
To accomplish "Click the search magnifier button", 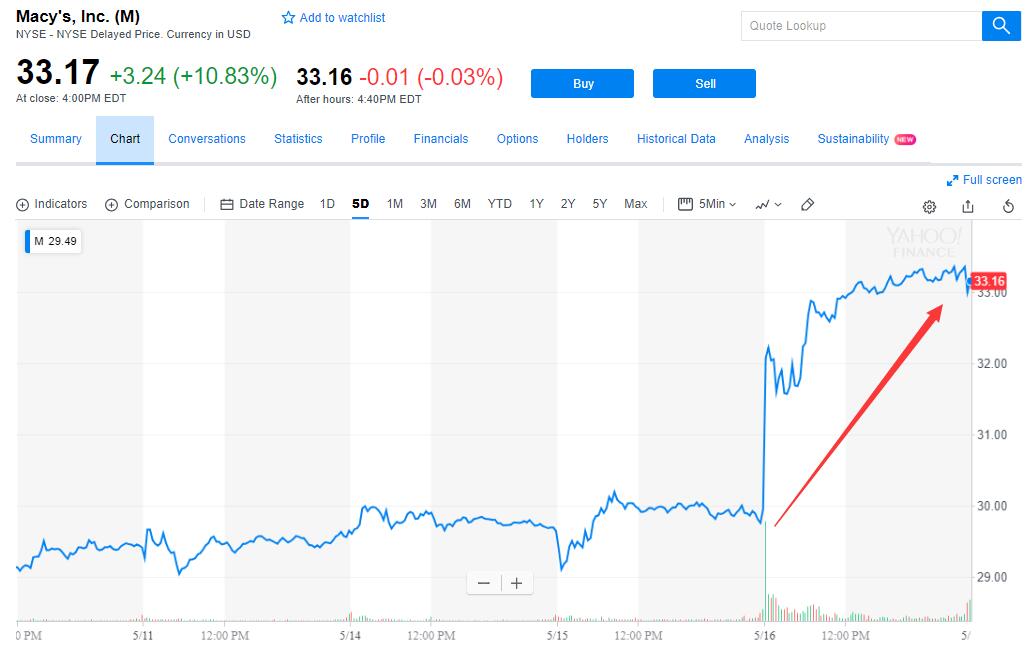I will (1001, 26).
